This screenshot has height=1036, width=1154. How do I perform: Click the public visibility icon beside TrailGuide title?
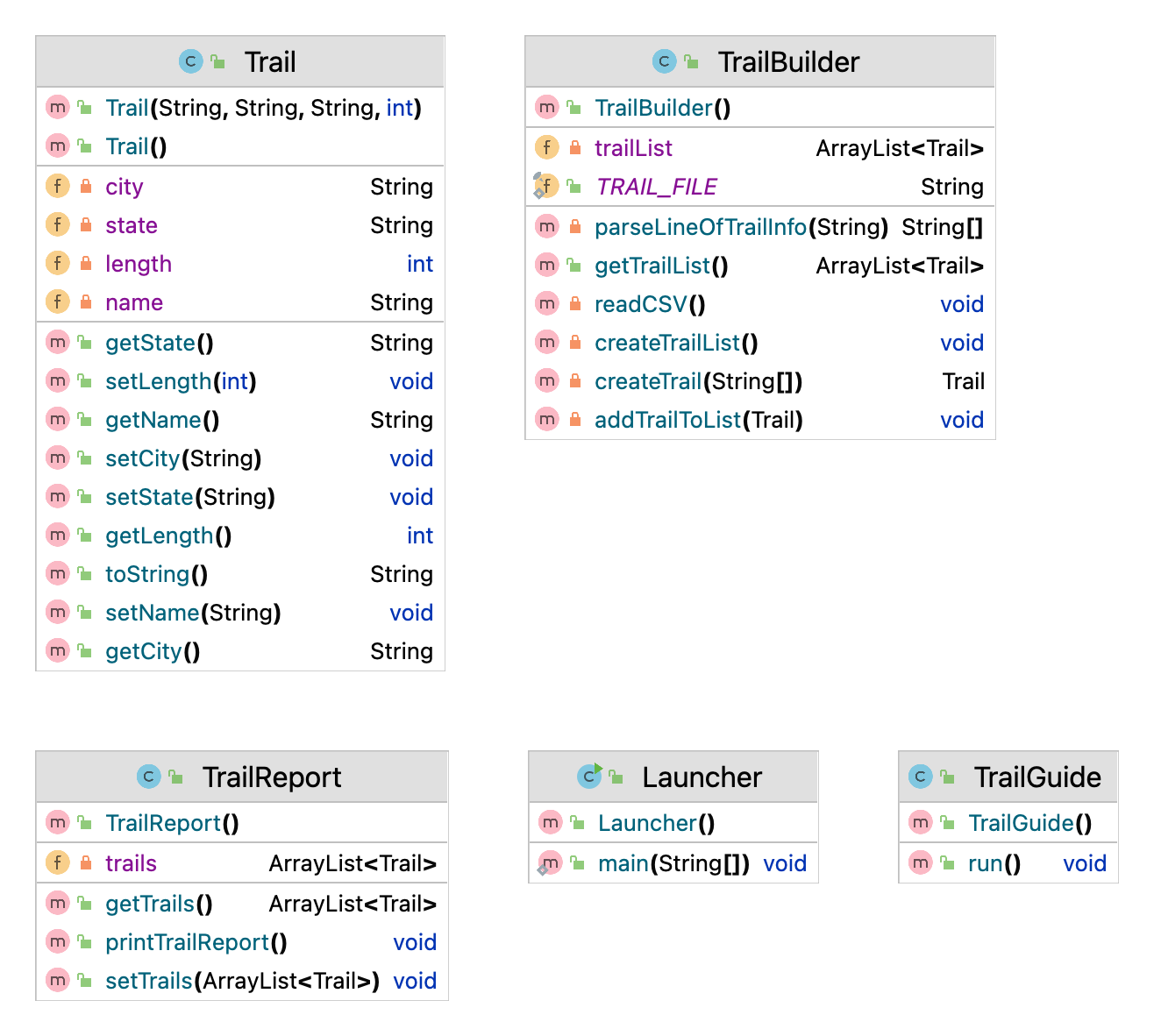947,777
